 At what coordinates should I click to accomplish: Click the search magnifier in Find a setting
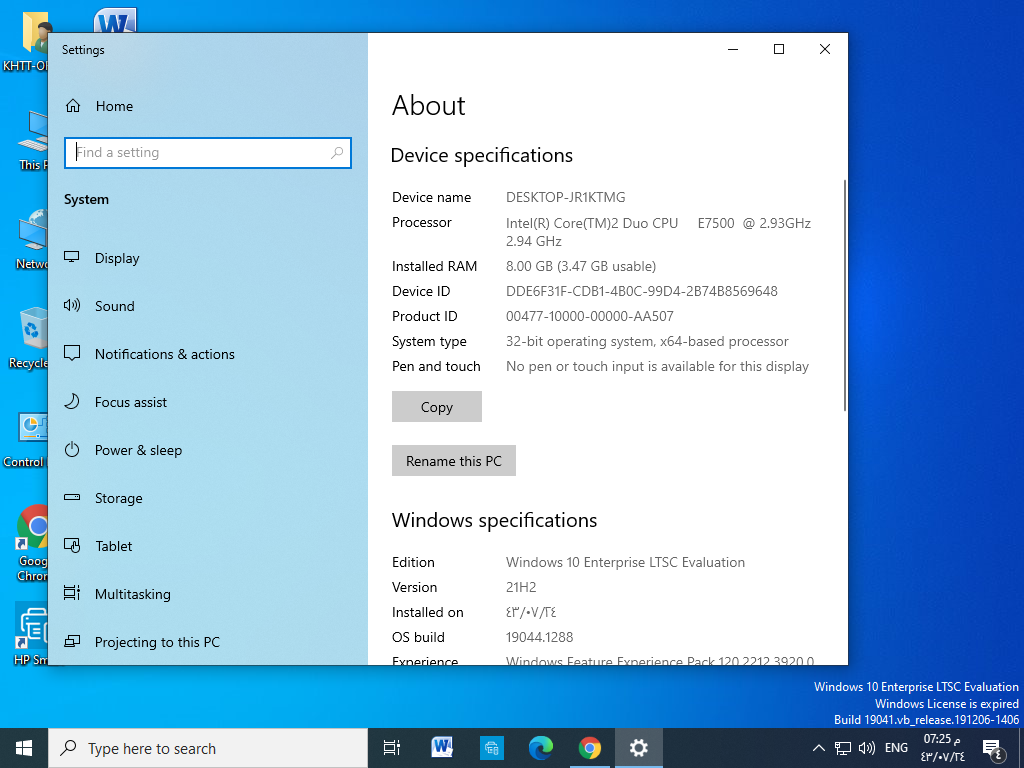click(x=337, y=153)
